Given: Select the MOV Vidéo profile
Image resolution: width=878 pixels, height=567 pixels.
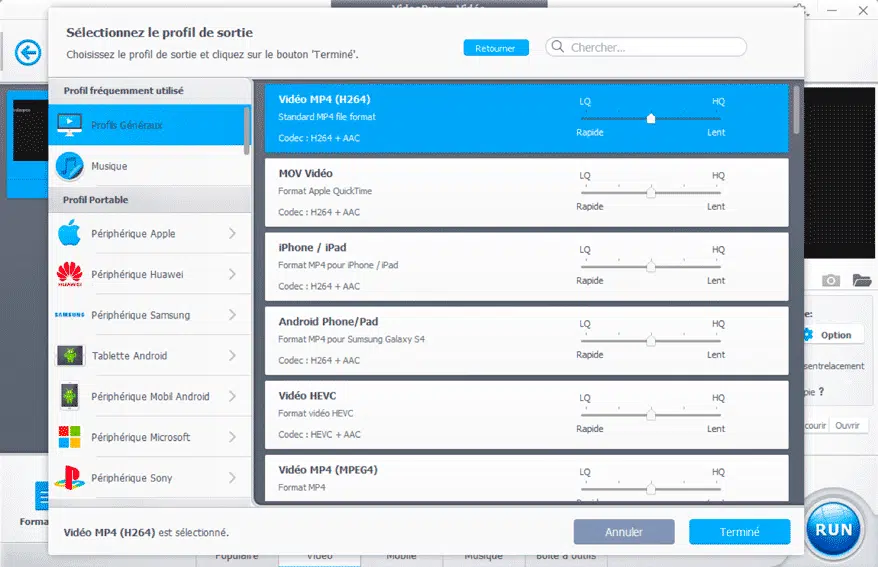Looking at the screenshot, I should pos(526,193).
